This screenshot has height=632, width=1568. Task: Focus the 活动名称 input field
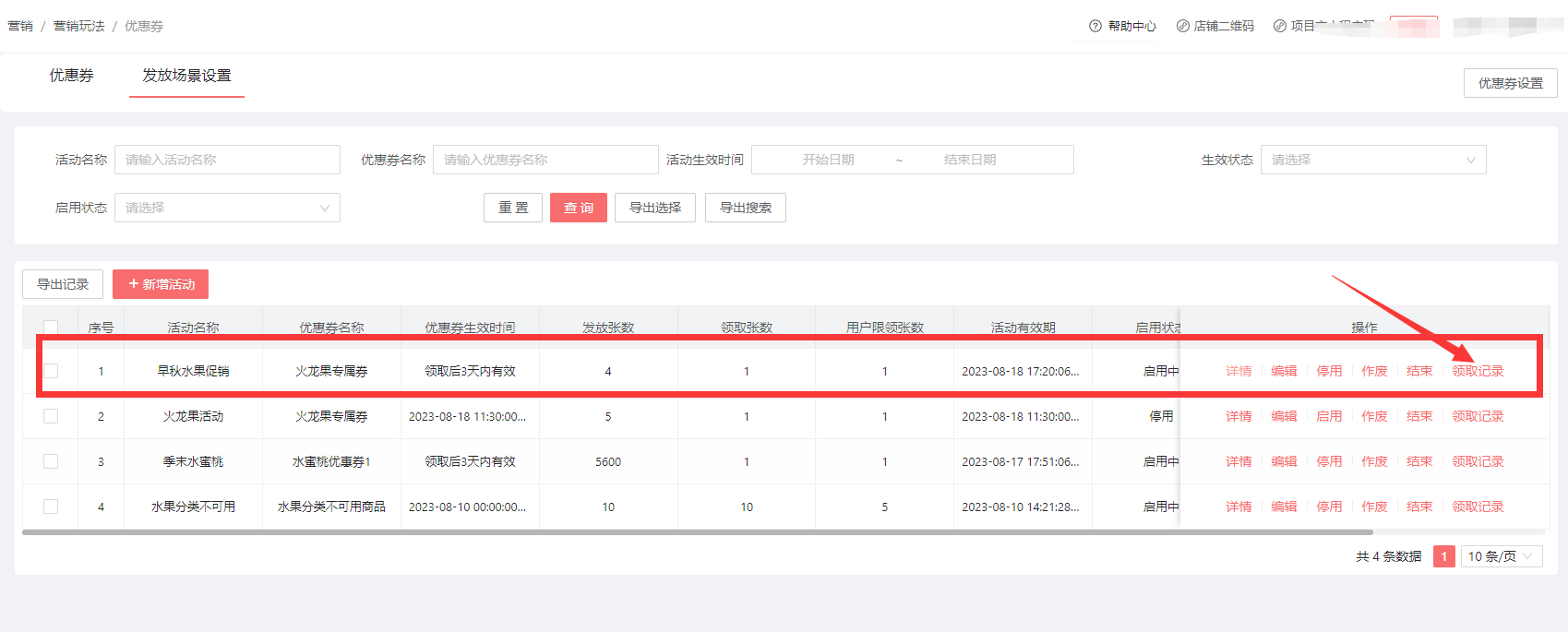click(227, 160)
